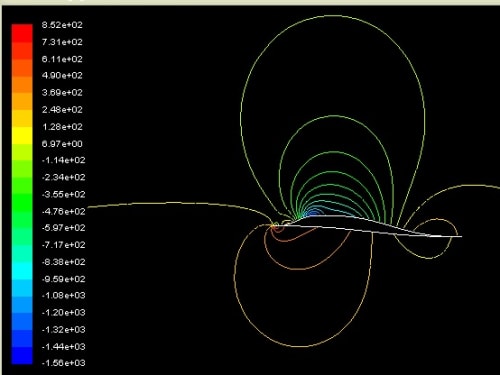The width and height of the screenshot is (500, 375).
Task: Click the dark blue band at colorbar bottom
Action: (x=22, y=355)
